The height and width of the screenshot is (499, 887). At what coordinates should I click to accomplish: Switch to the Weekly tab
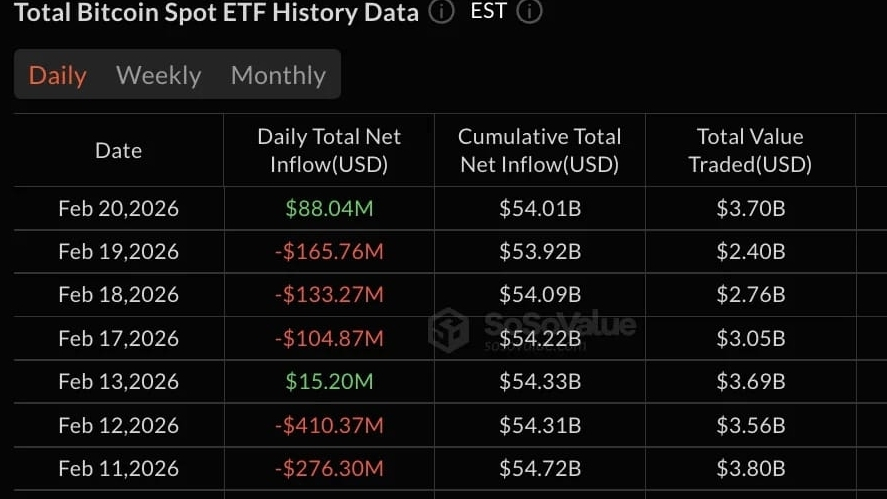click(x=158, y=75)
